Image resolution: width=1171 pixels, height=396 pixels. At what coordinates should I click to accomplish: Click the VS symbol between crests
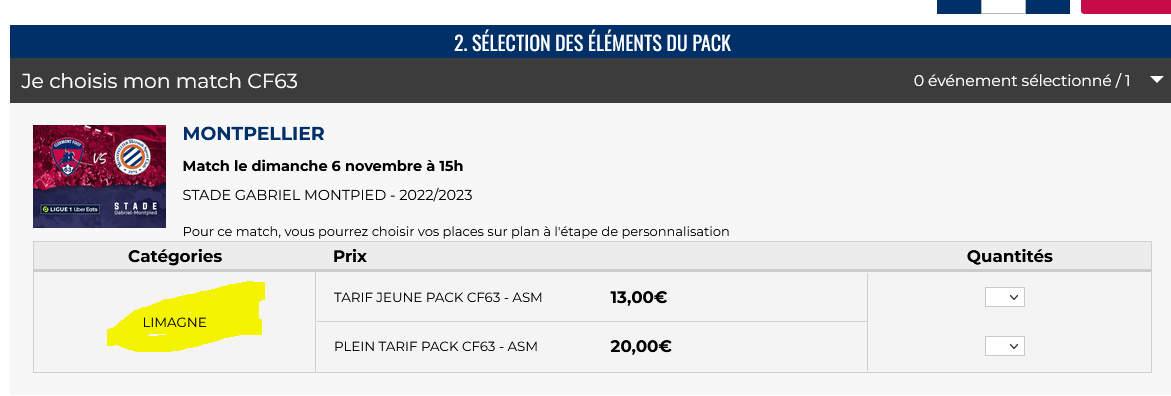pyautogui.click(x=98, y=160)
